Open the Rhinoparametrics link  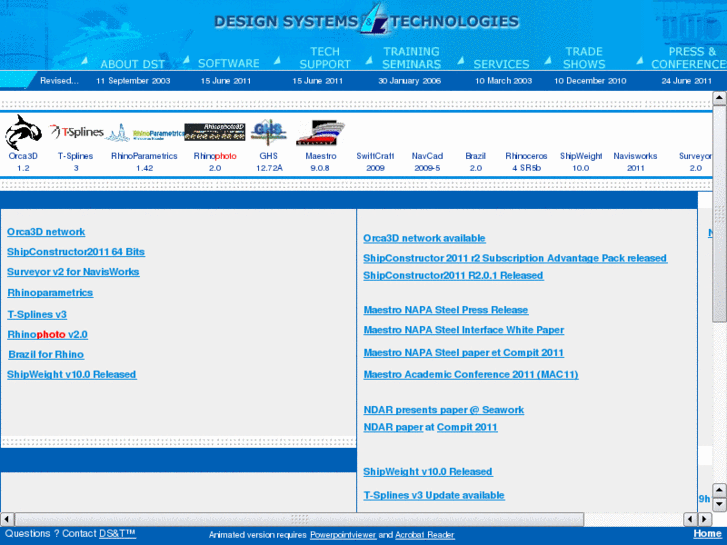pos(50,293)
